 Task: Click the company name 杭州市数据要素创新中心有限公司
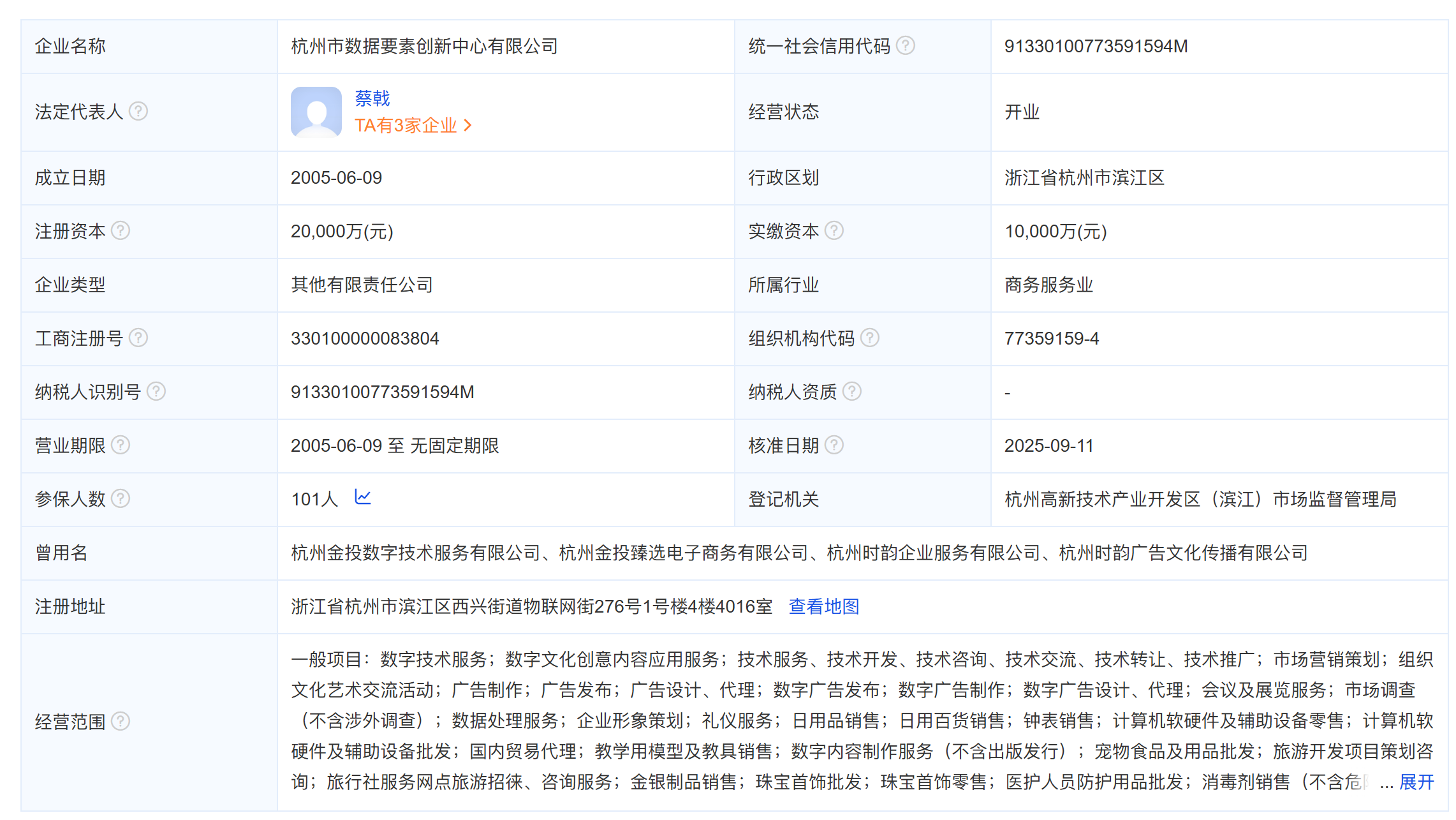424,46
